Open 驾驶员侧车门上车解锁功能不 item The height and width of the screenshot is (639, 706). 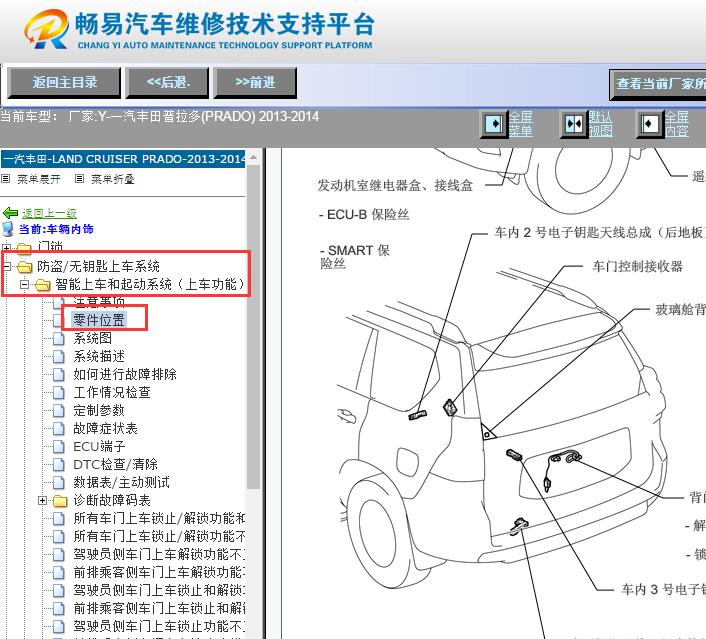pyautogui.click(x=159, y=554)
